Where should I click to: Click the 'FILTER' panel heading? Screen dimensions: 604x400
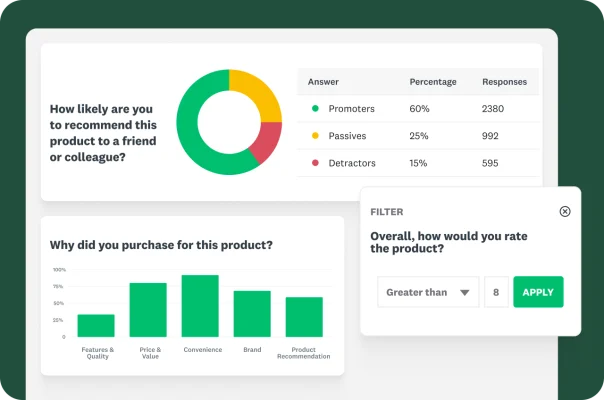click(387, 212)
